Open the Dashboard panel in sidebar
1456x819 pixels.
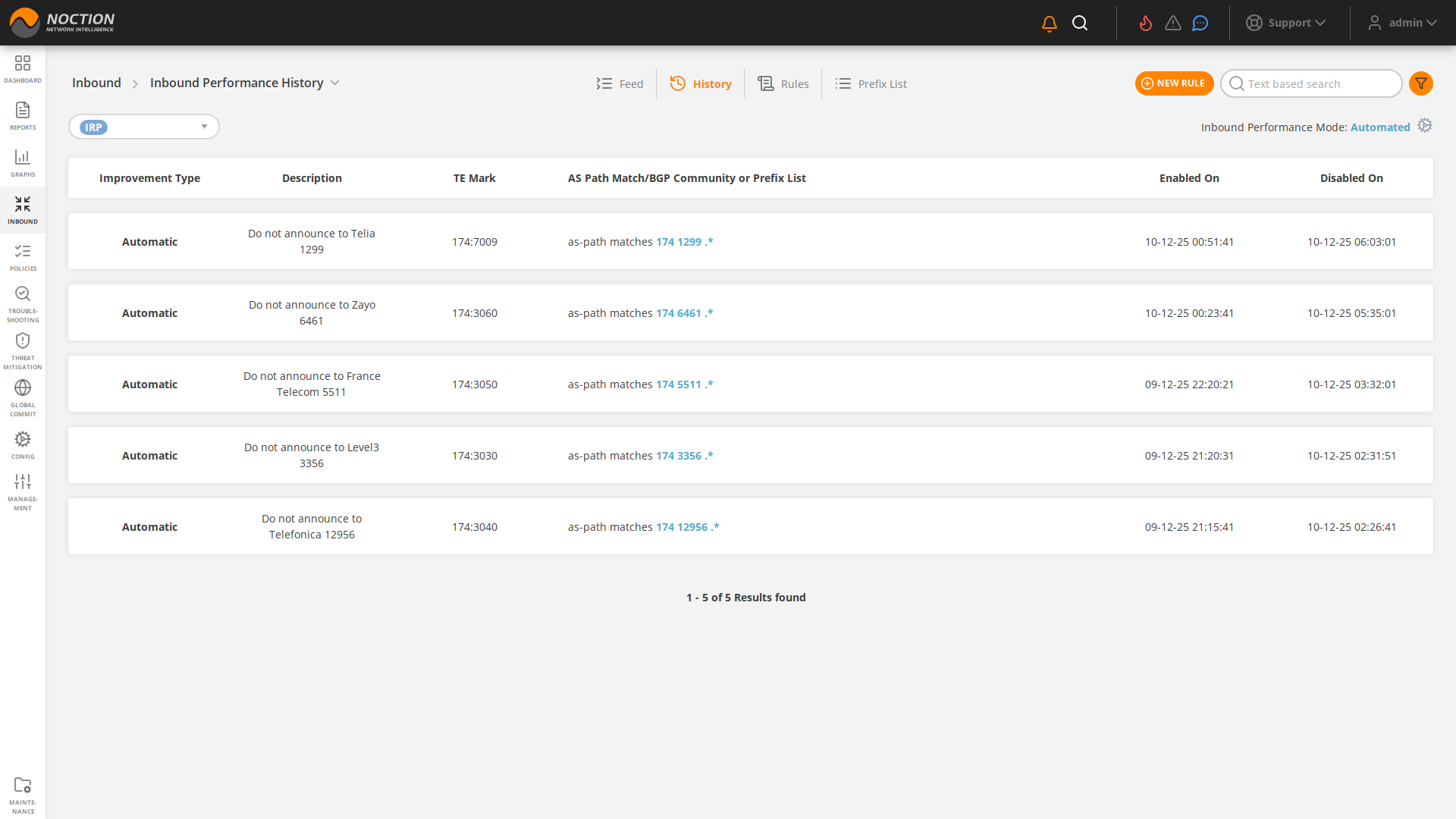pos(23,68)
